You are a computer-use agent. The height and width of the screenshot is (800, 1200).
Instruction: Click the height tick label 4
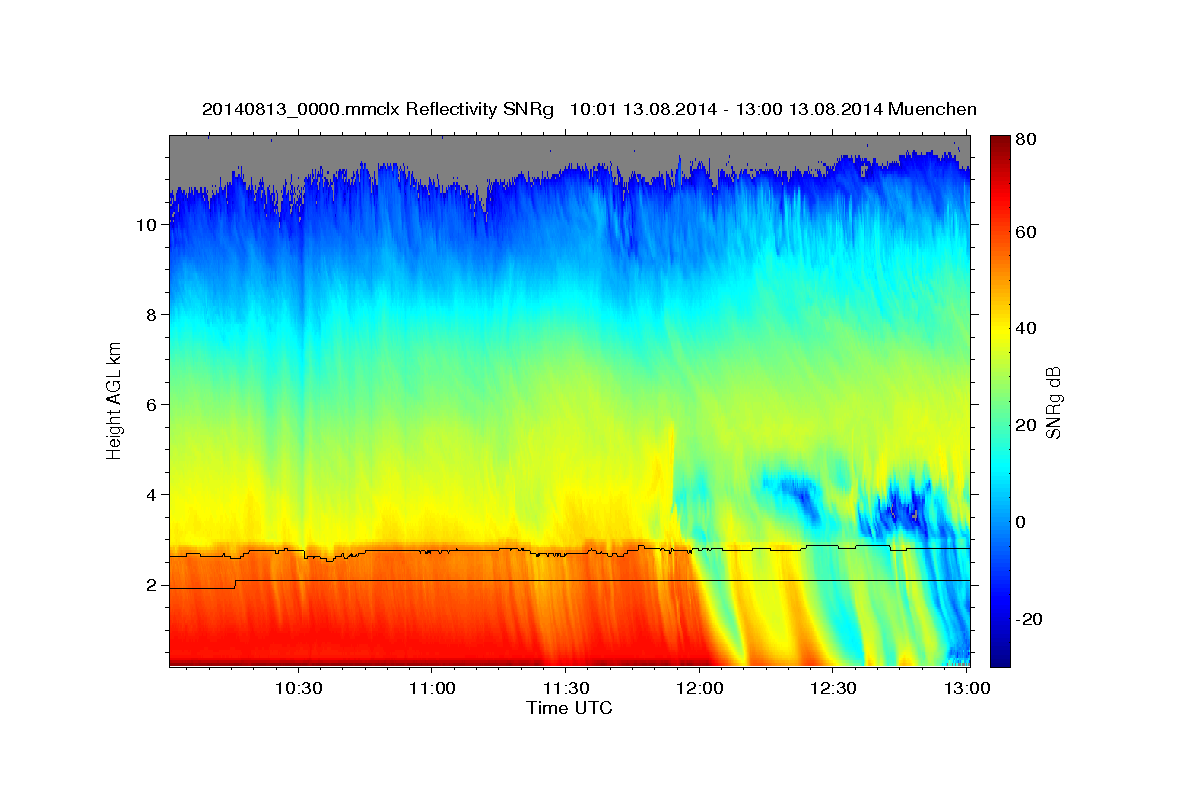pyautogui.click(x=153, y=495)
